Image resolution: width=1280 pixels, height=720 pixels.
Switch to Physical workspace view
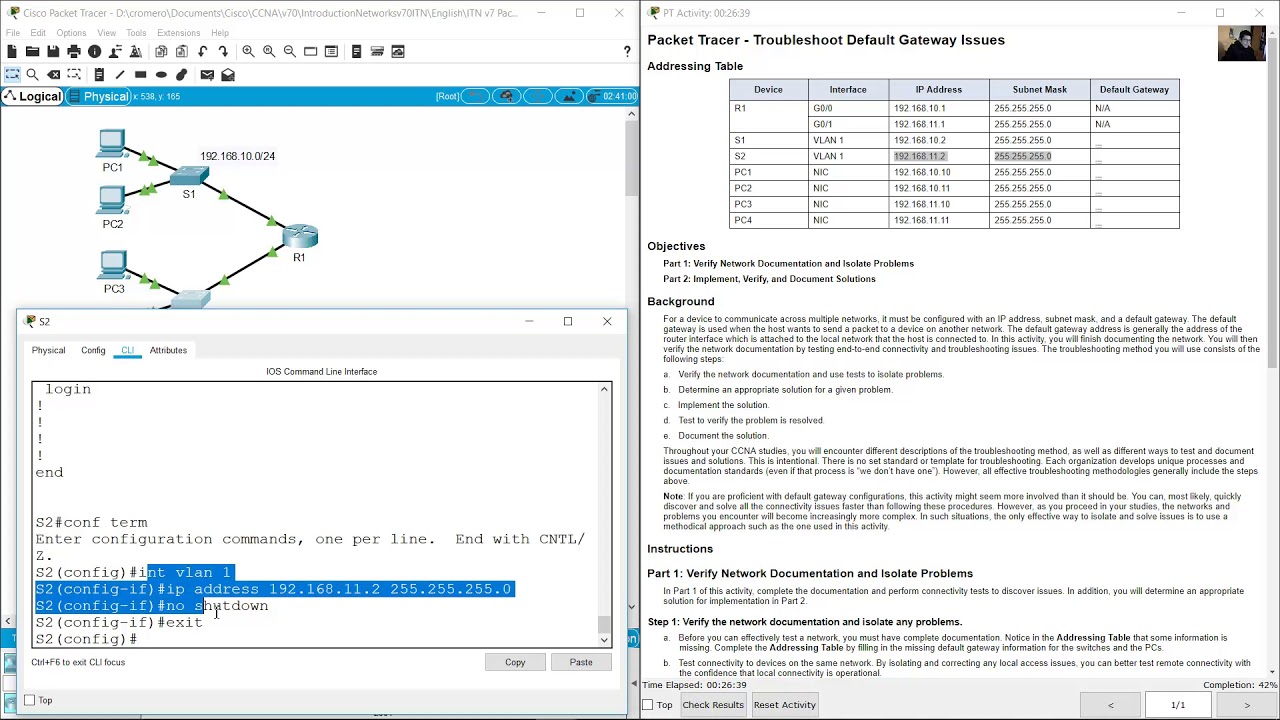point(97,96)
